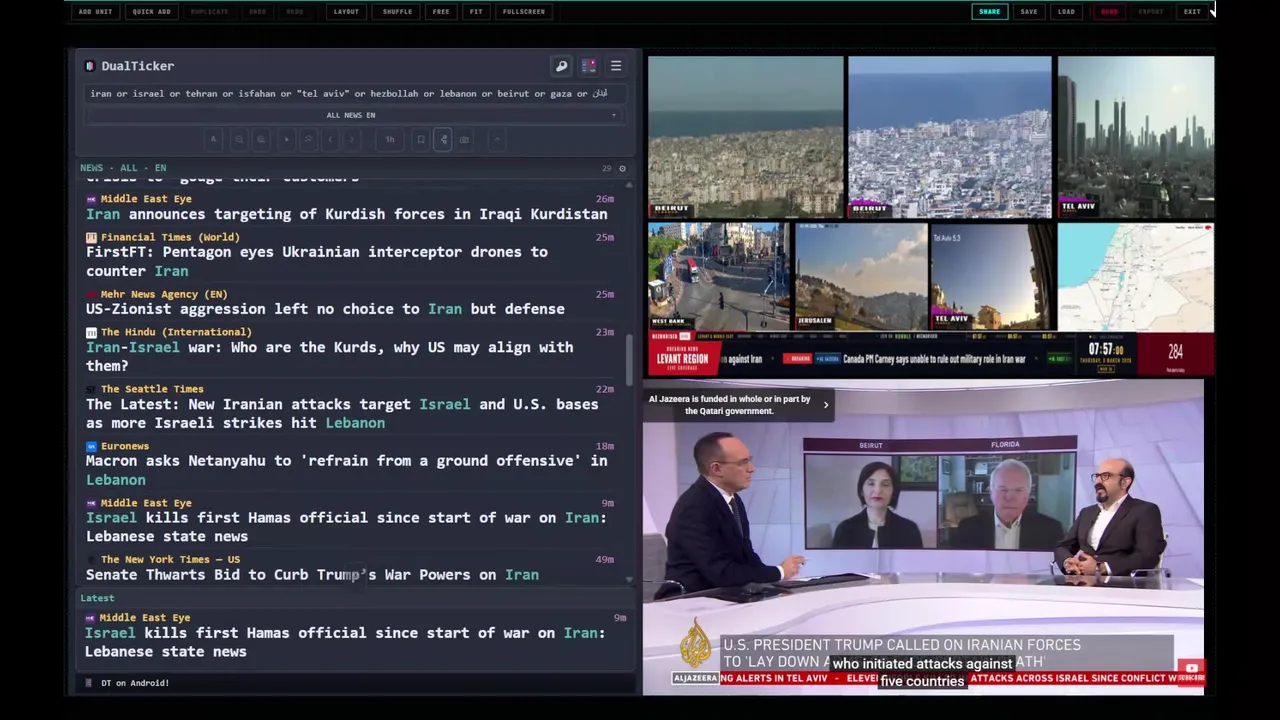Open headline 'US-Zionist aggression left no choice'
1280x720 pixels.
pyautogui.click(x=325, y=309)
